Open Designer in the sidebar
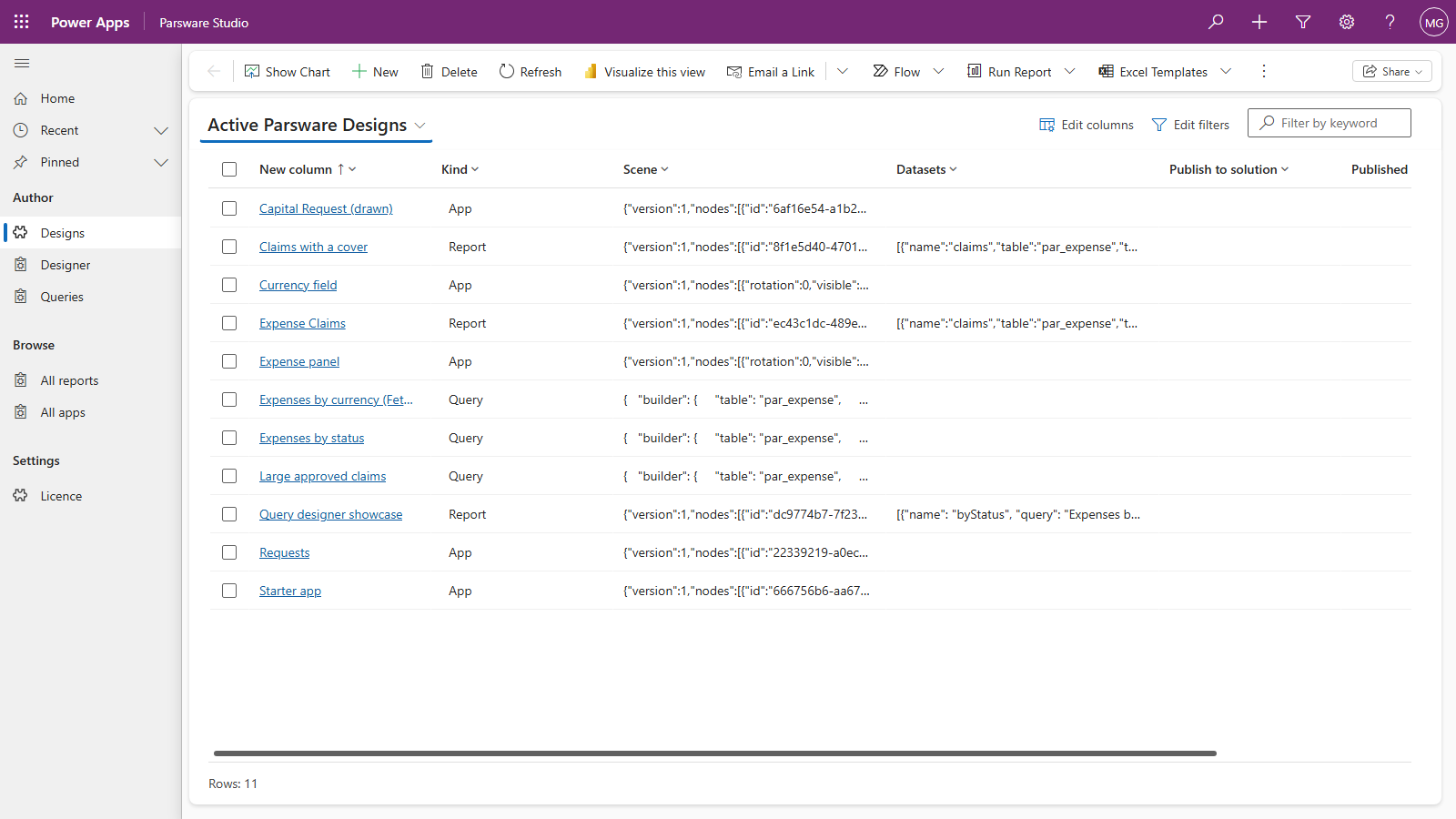The height and width of the screenshot is (819, 1456). (91, 265)
